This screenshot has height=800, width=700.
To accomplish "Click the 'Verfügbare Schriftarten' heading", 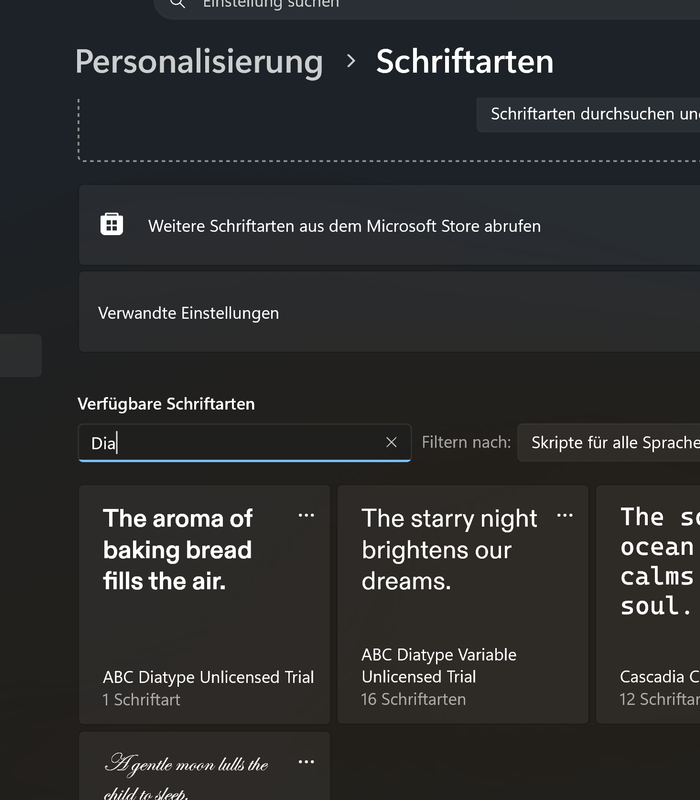I will tap(166, 404).
